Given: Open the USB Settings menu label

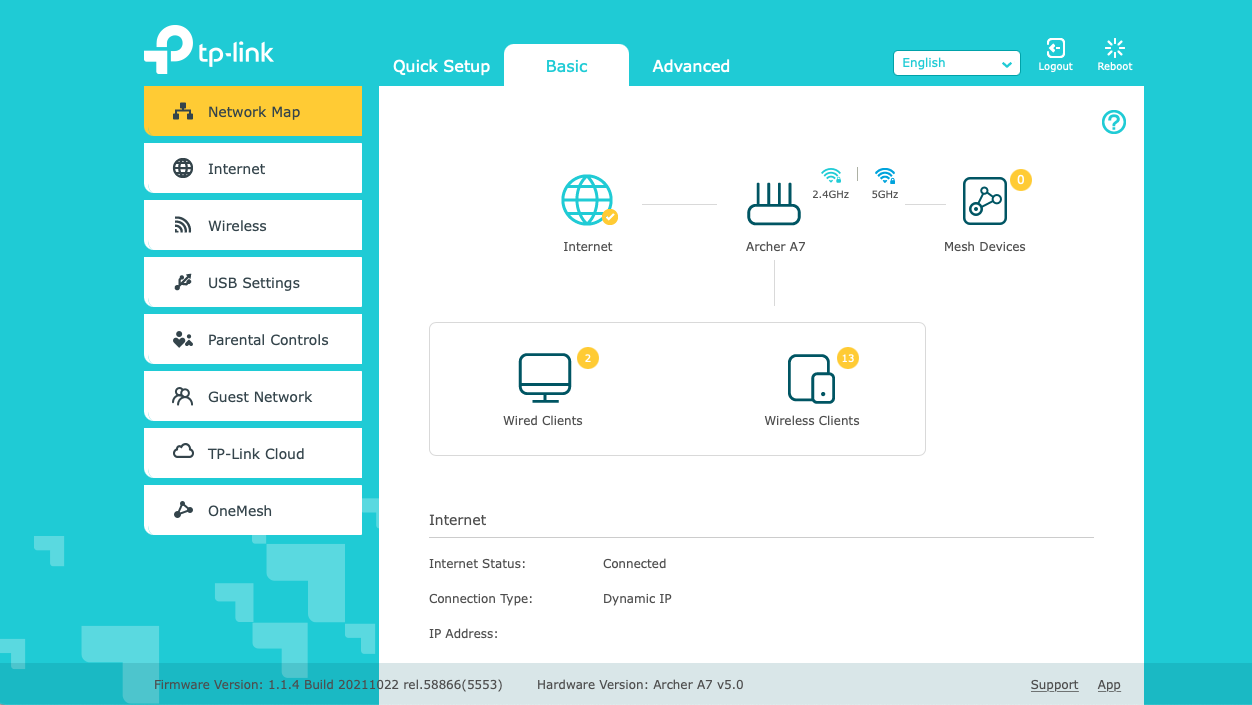Looking at the screenshot, I should click(254, 283).
